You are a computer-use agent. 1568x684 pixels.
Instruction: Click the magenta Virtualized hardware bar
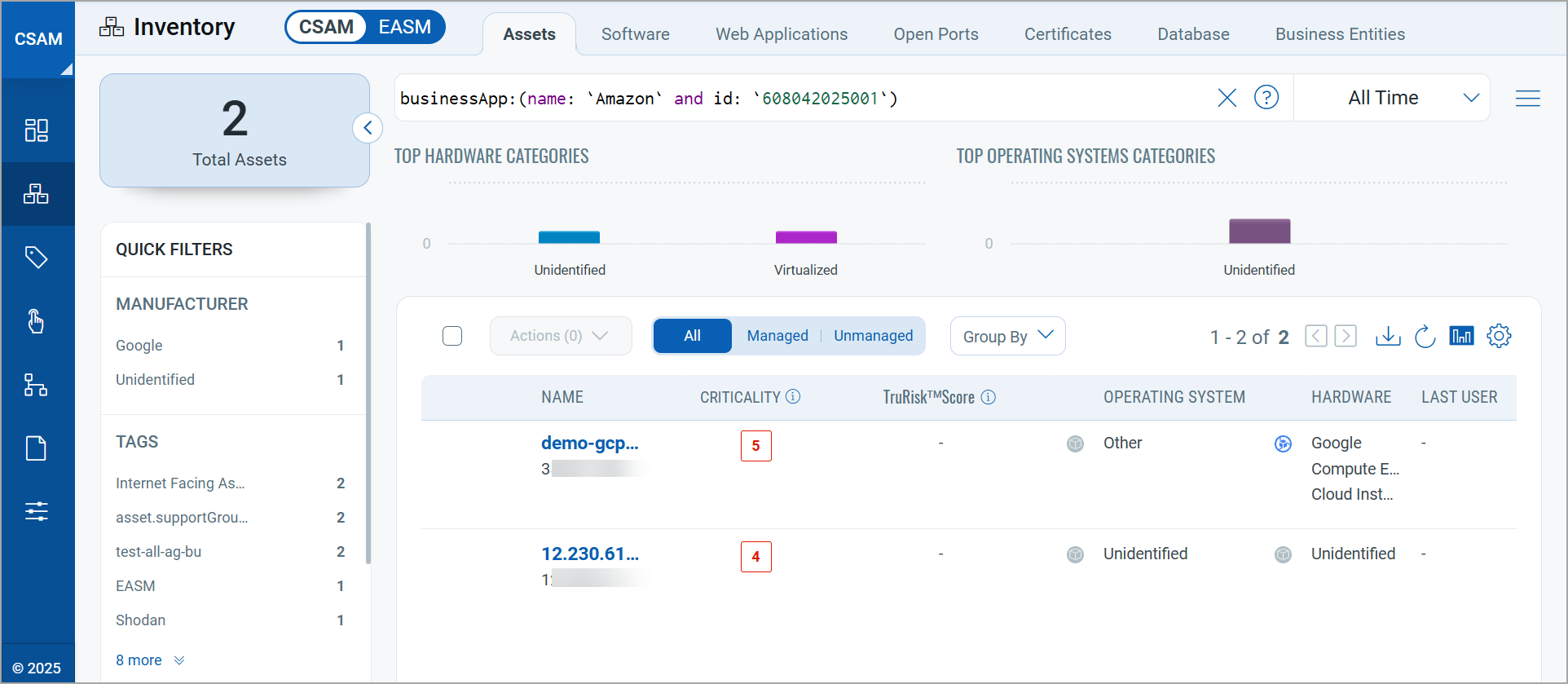(806, 237)
